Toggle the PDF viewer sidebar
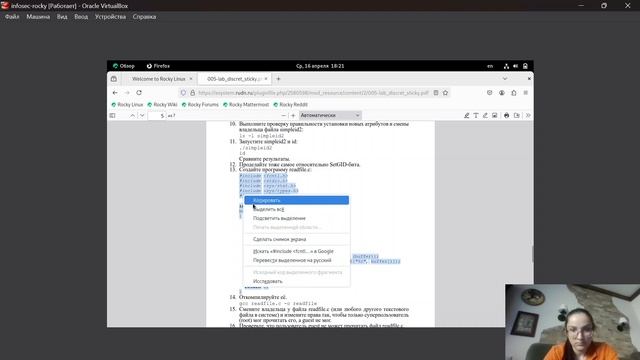 (112, 116)
